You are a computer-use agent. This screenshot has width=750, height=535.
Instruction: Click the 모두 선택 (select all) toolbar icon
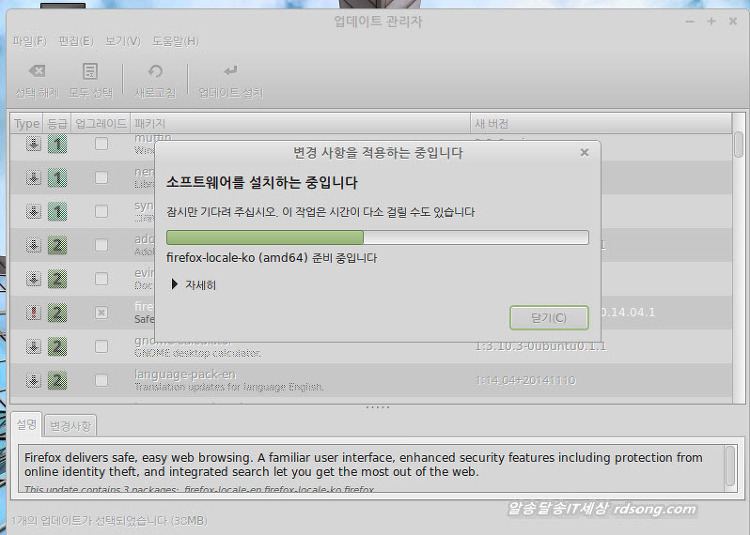[91, 72]
